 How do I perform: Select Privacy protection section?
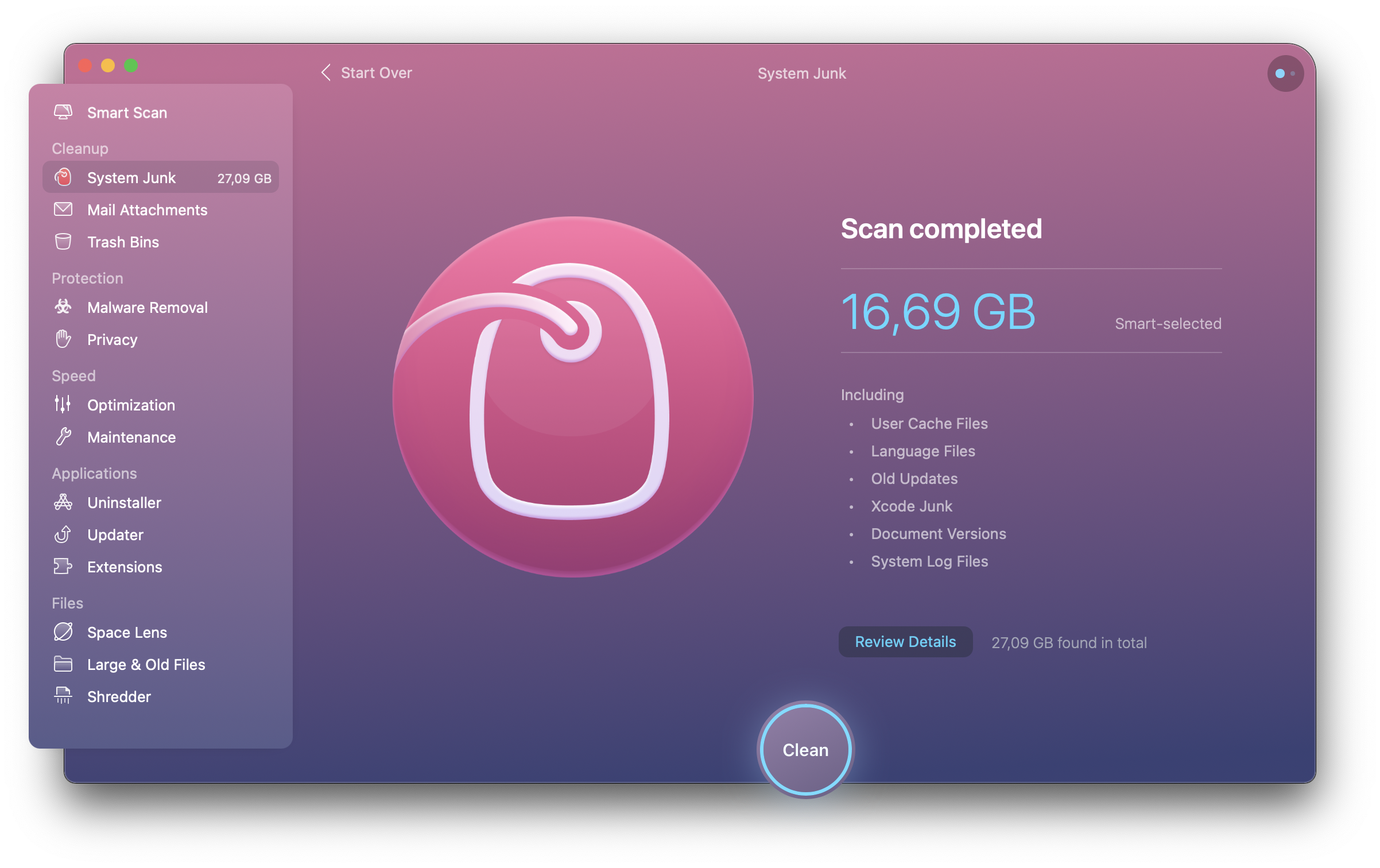coord(112,339)
